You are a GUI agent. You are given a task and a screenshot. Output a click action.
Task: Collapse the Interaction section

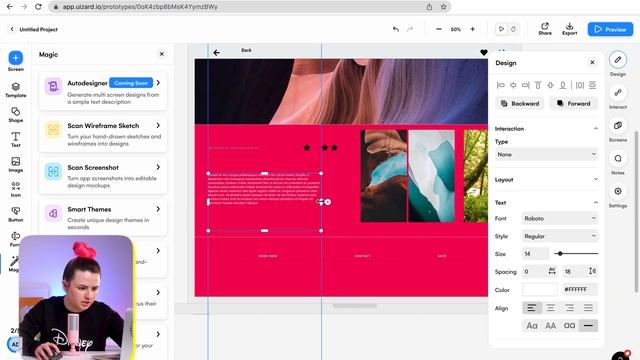click(x=596, y=129)
